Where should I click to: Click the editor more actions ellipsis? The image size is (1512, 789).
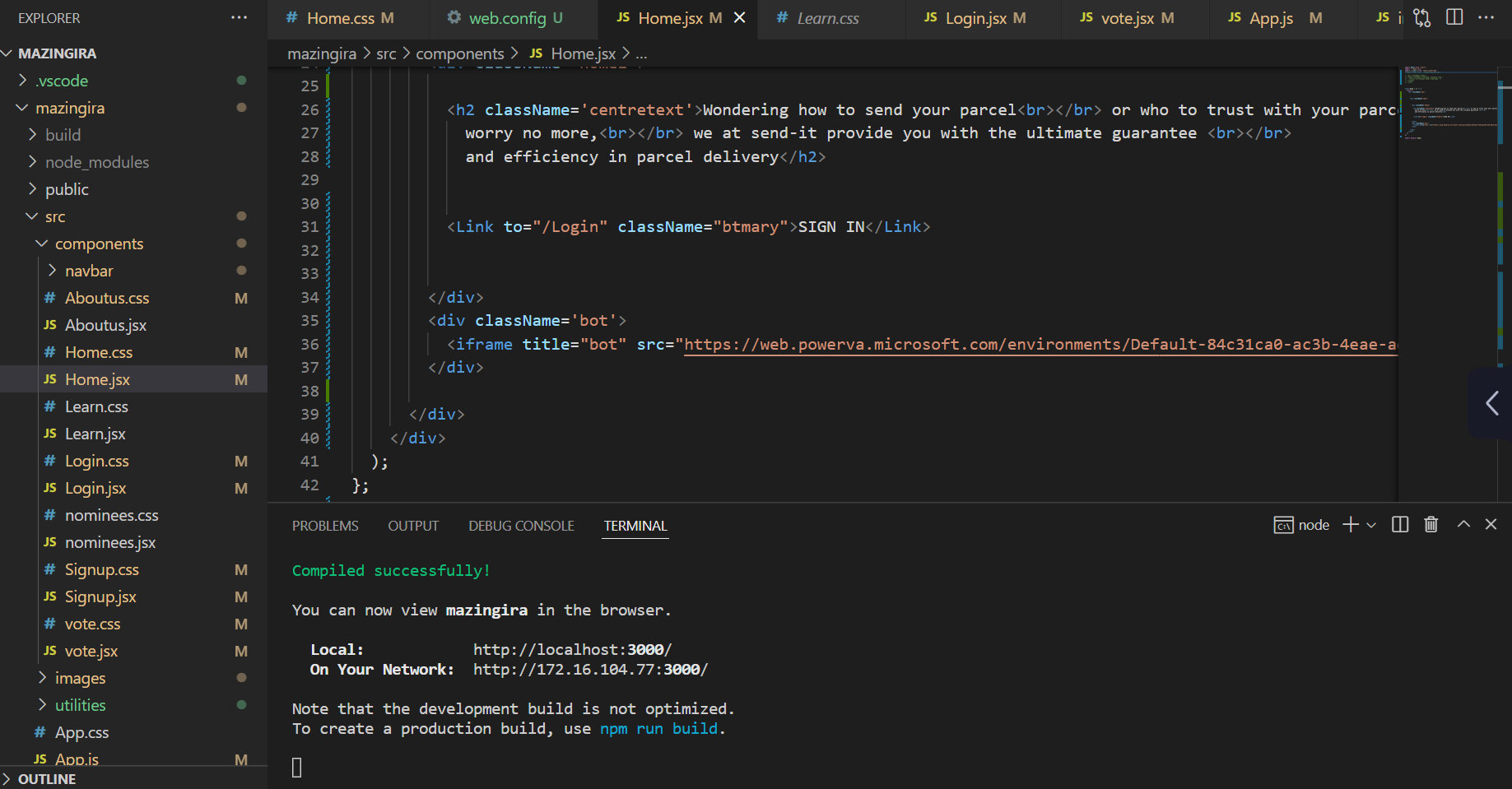pos(1486,17)
